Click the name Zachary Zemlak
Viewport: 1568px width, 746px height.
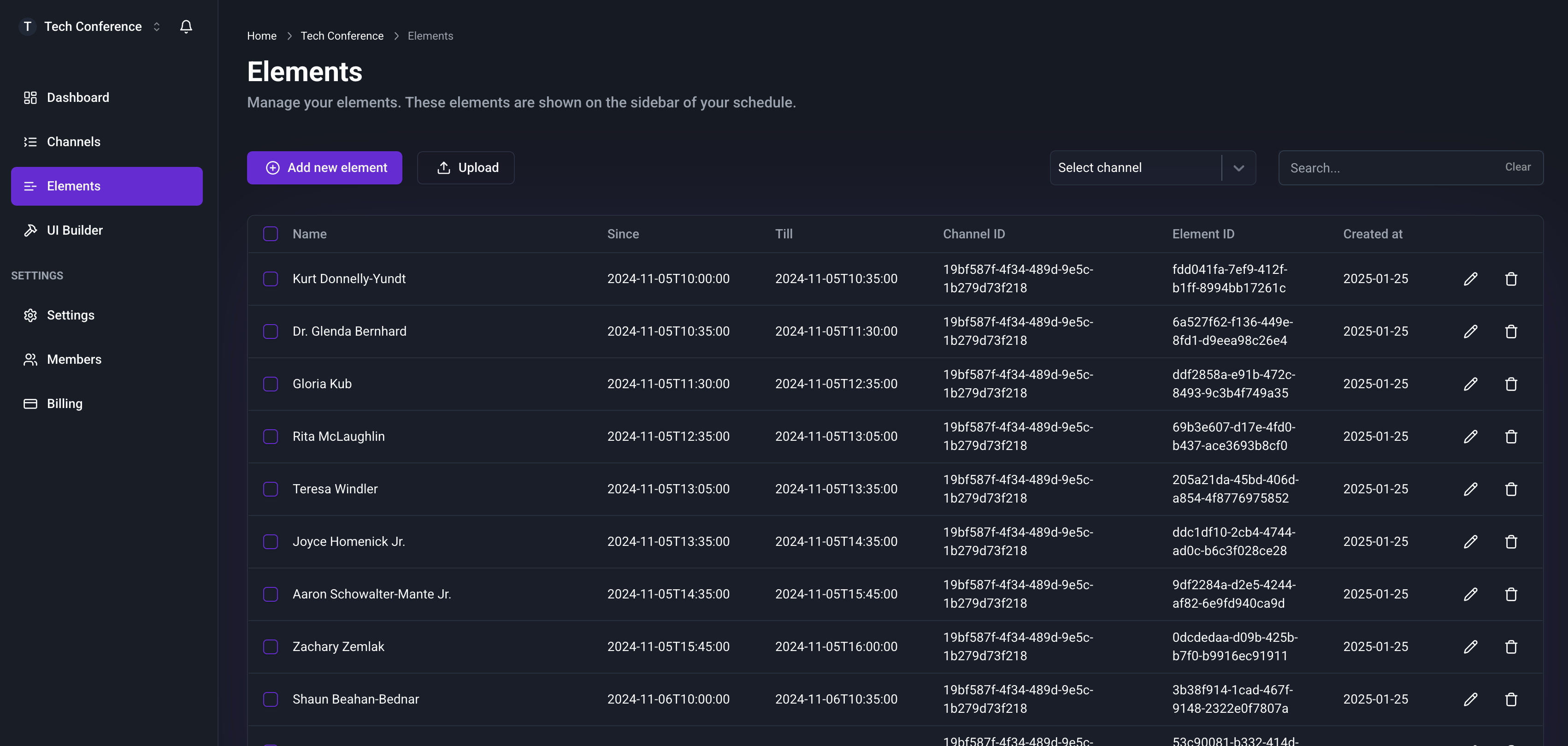click(338, 647)
